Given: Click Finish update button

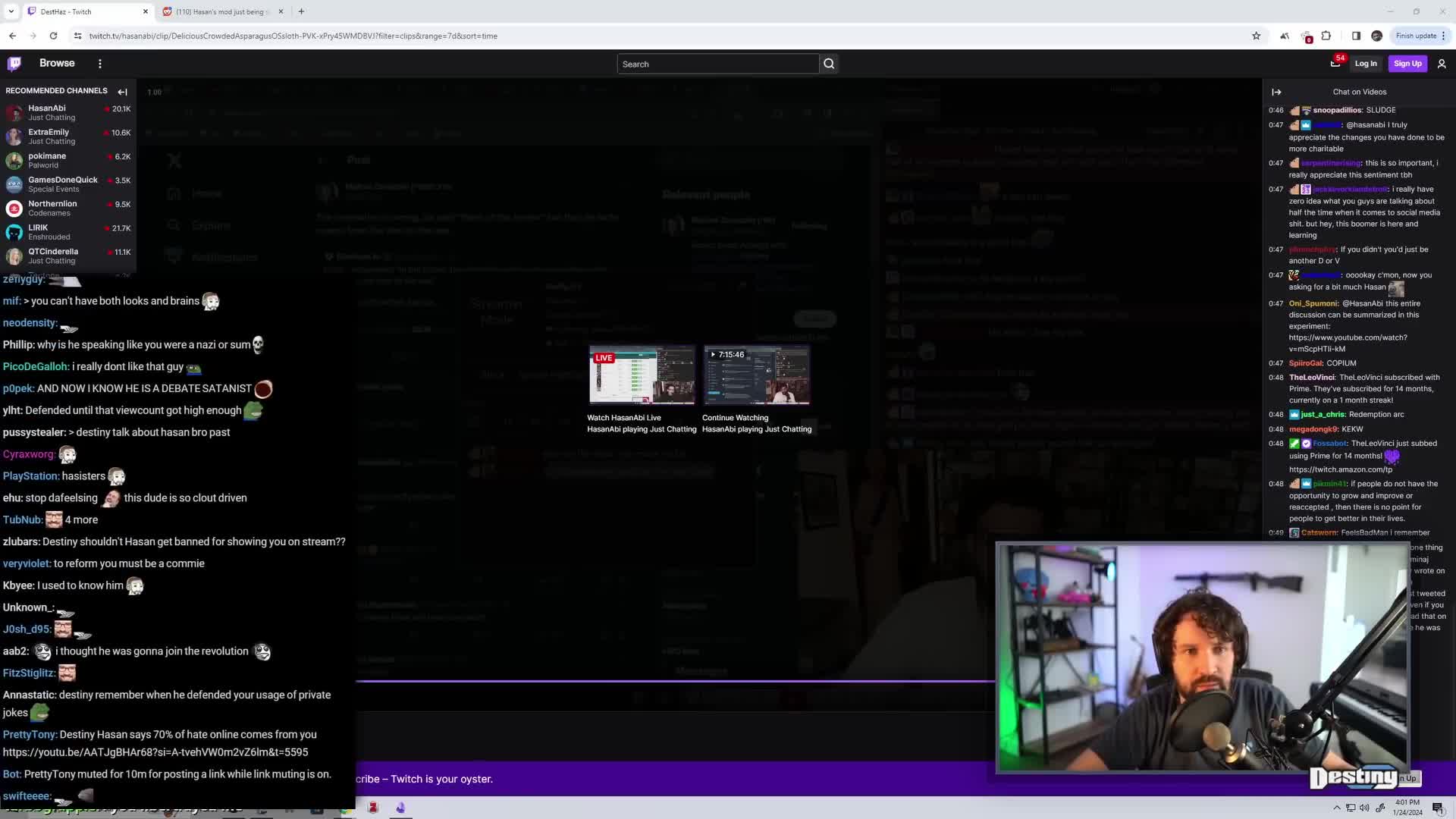Looking at the screenshot, I should tap(1416, 36).
